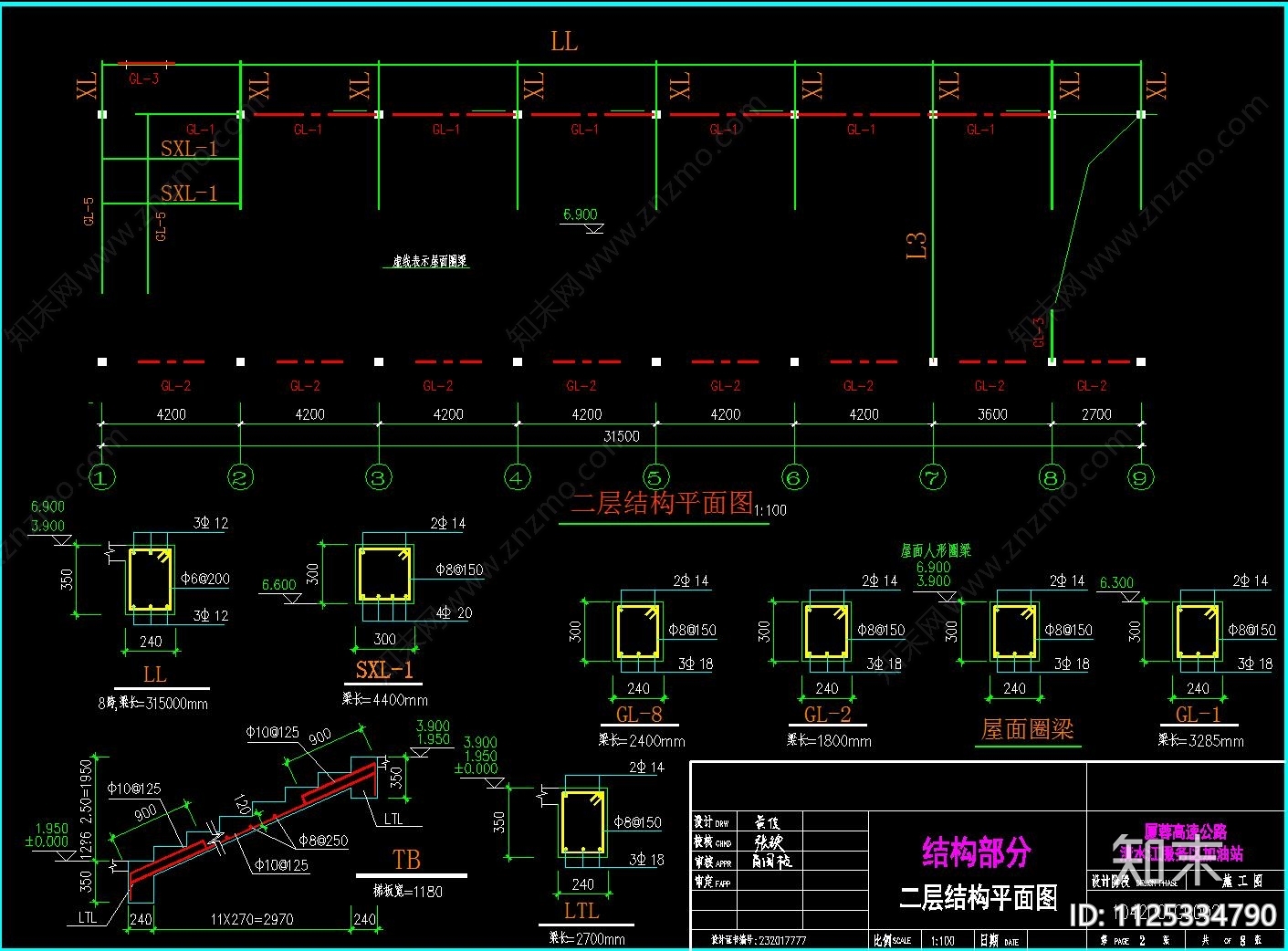1288x951 pixels.
Task: Click the 1:100 scale beside the red title
Action: [771, 510]
